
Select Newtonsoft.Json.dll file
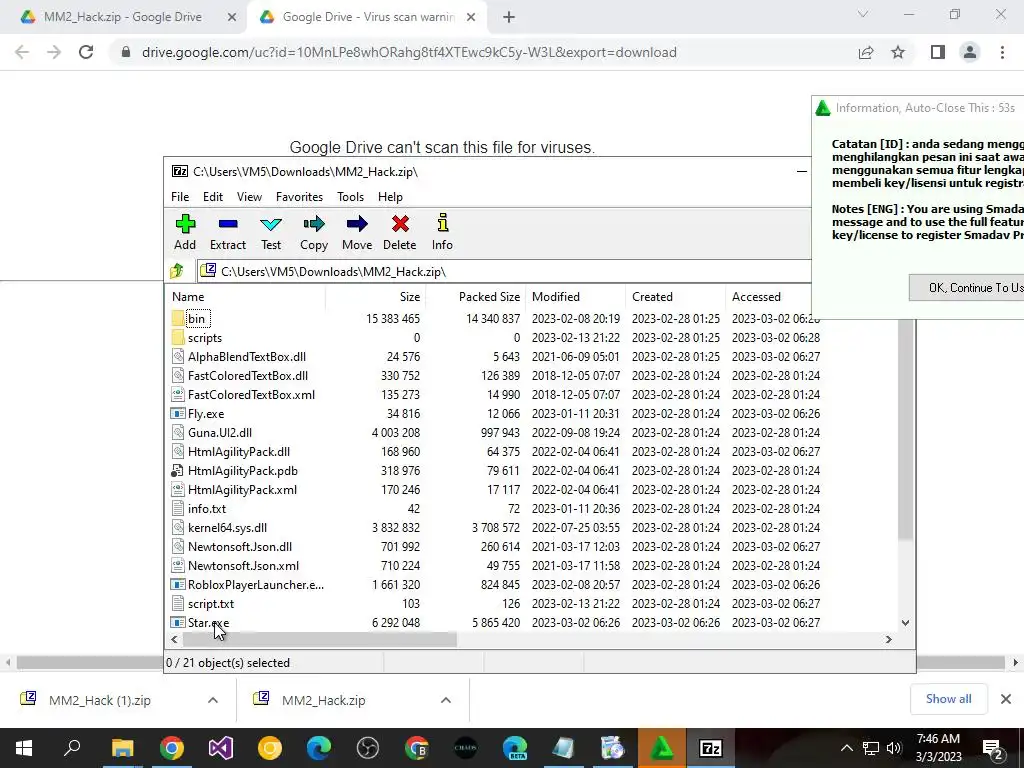click(240, 546)
